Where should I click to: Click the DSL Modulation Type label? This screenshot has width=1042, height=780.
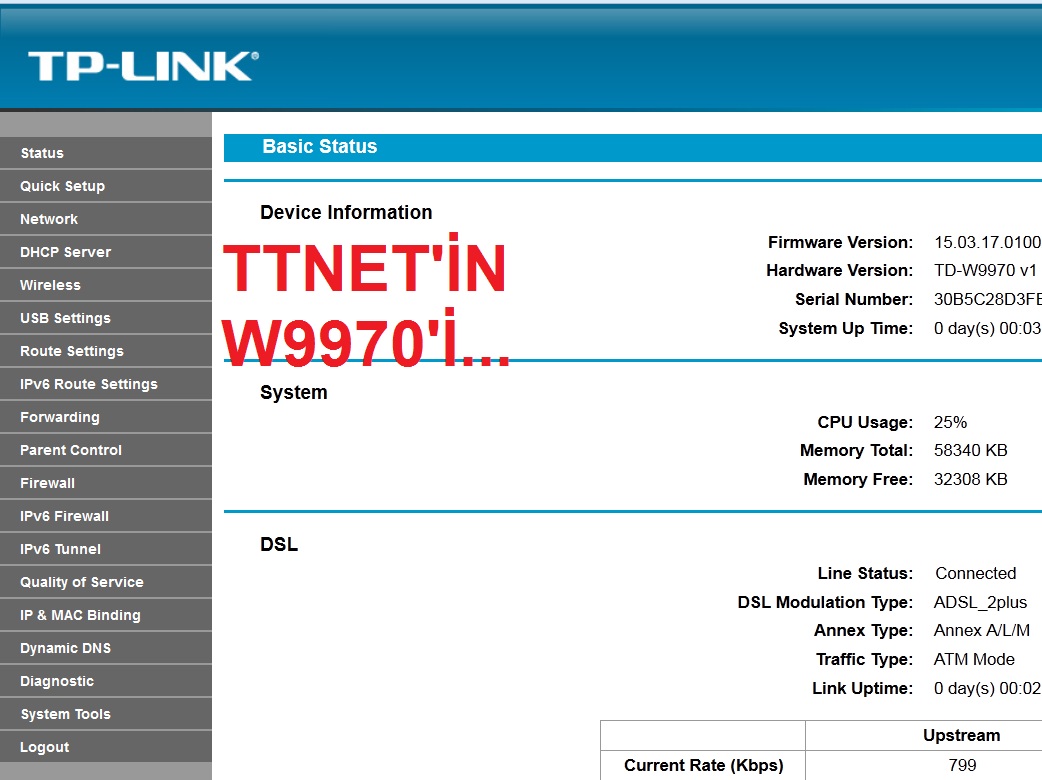click(x=825, y=602)
